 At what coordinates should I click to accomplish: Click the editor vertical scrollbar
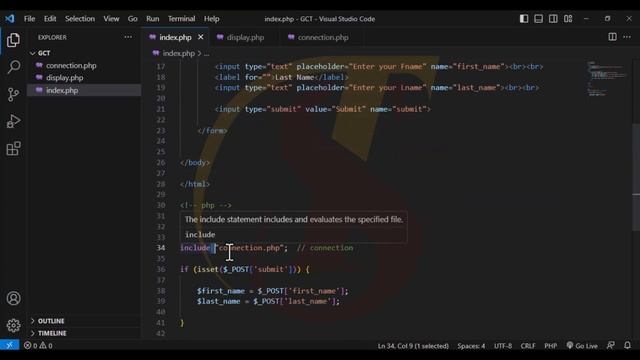click(636, 176)
